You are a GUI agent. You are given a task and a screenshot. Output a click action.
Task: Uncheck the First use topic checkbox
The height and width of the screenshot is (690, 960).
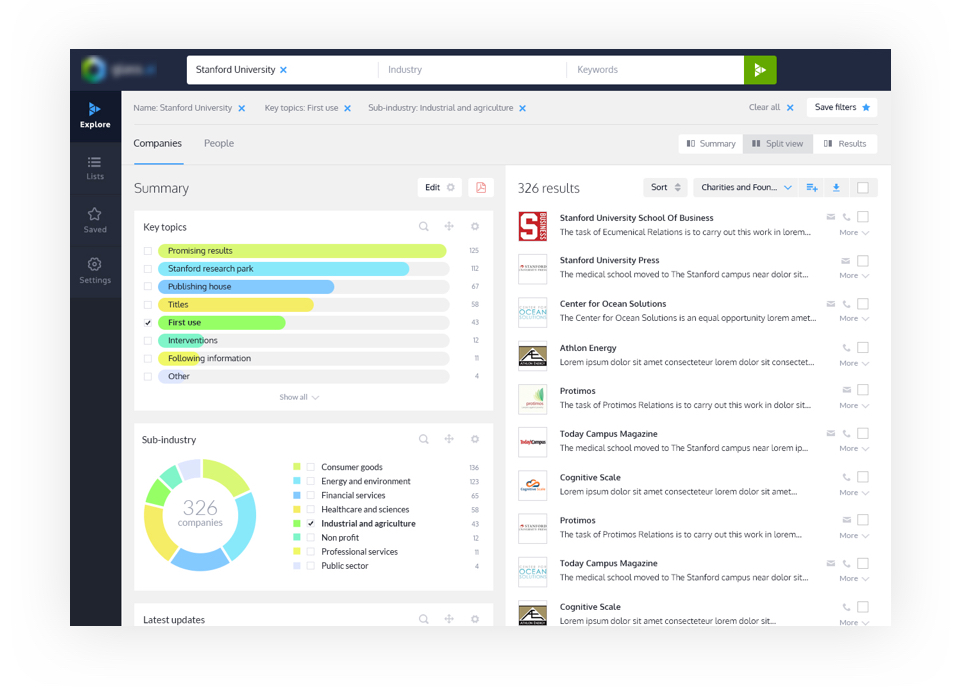coord(148,323)
